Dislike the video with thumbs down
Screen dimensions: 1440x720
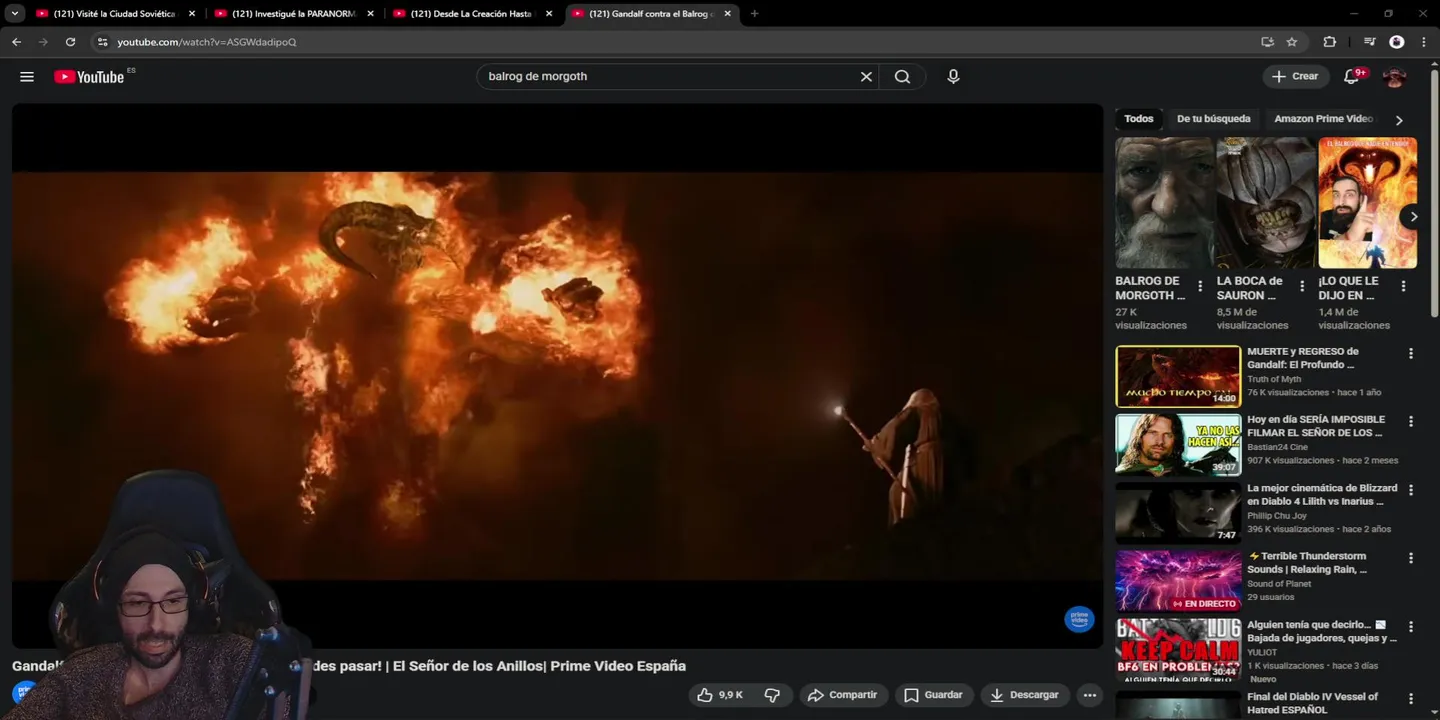[773, 695]
